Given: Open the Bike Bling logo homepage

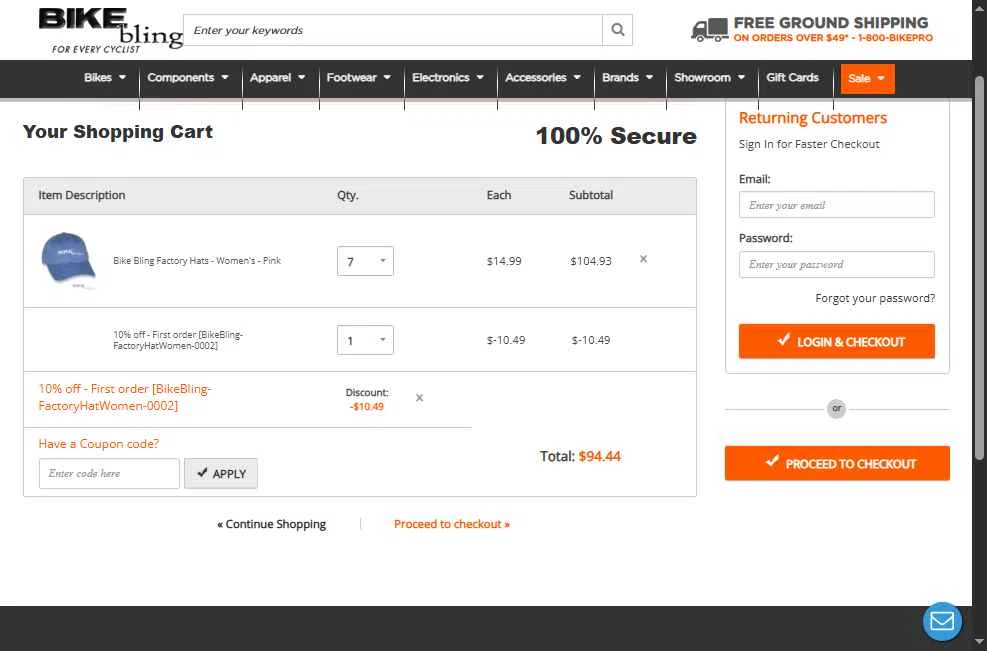Looking at the screenshot, I should click(x=110, y=30).
